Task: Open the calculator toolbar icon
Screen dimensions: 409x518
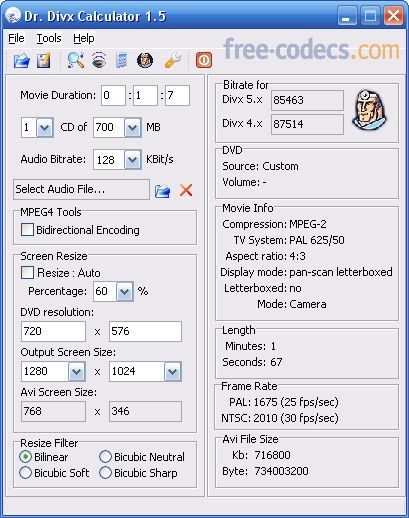Action: [122, 60]
